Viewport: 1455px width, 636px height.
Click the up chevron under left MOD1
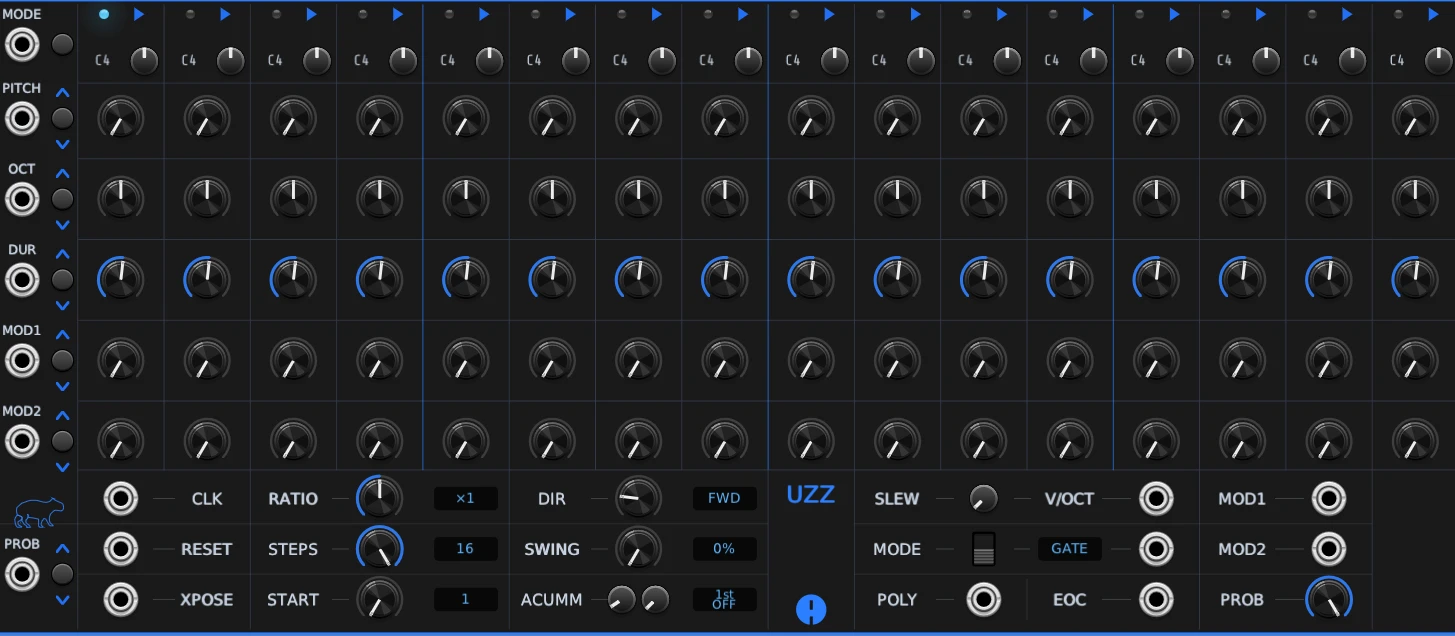click(x=63, y=334)
